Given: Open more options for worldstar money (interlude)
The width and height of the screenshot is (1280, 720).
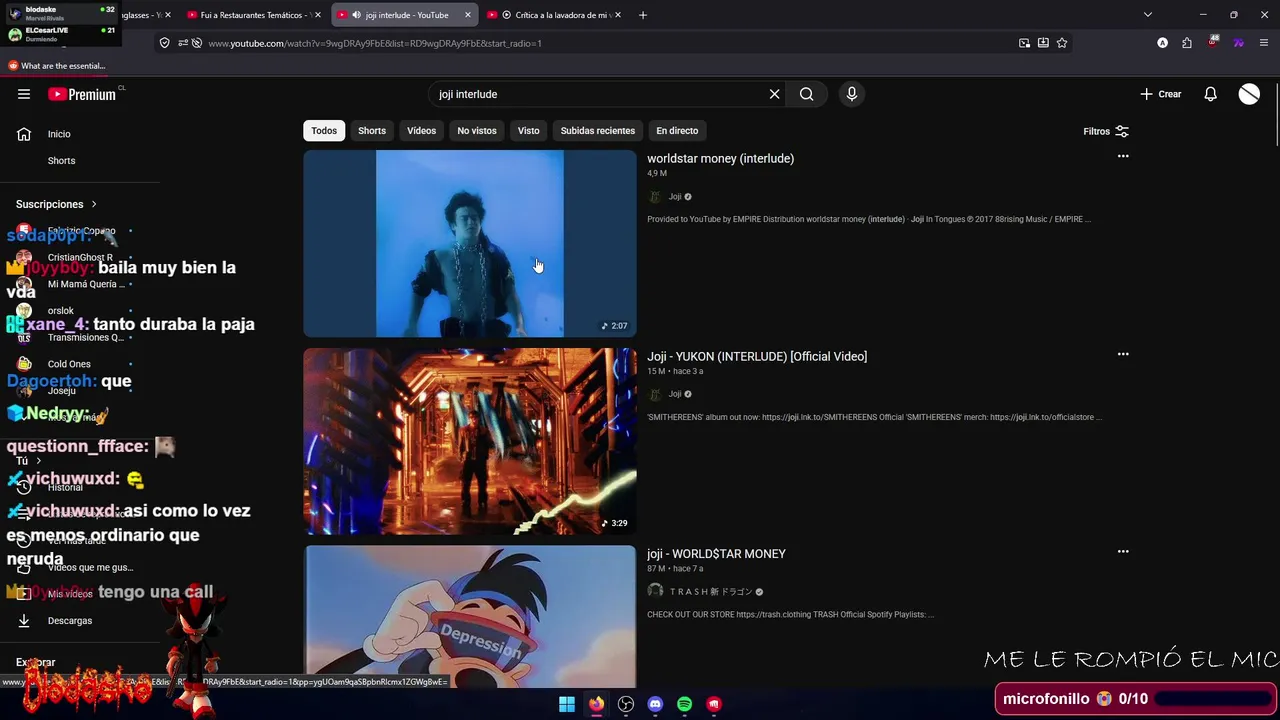Looking at the screenshot, I should [x=1123, y=157].
